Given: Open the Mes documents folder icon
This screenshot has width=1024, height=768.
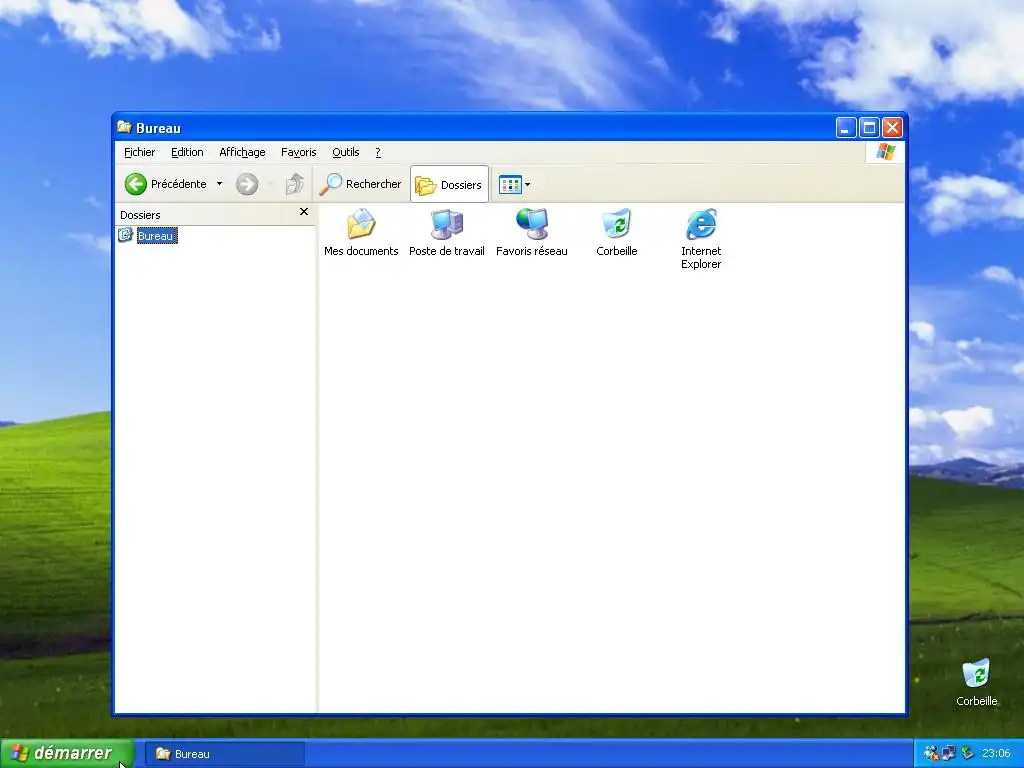Looking at the screenshot, I should point(360,224).
